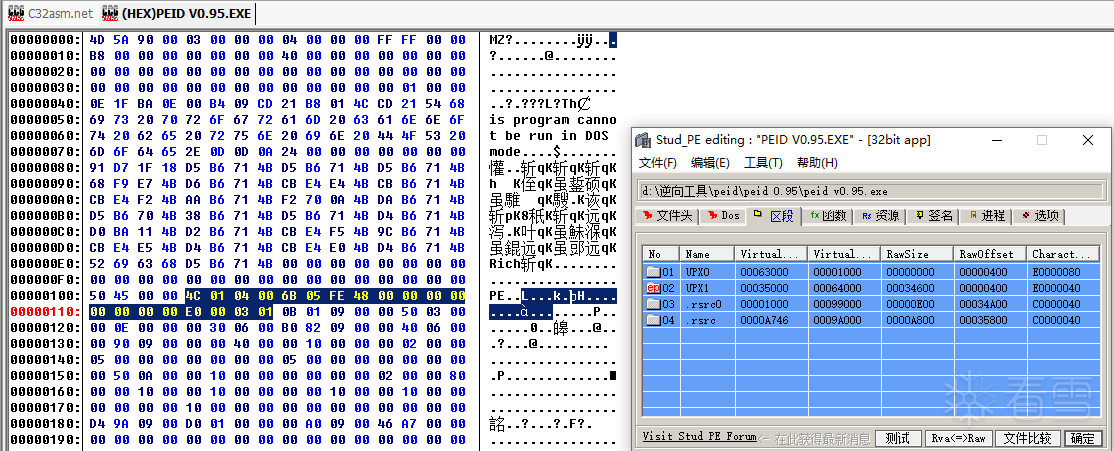Image resolution: width=1114 pixels, height=451 pixels.
Task: Select section name .rsrc0
Action: pyautogui.click(x=703, y=305)
